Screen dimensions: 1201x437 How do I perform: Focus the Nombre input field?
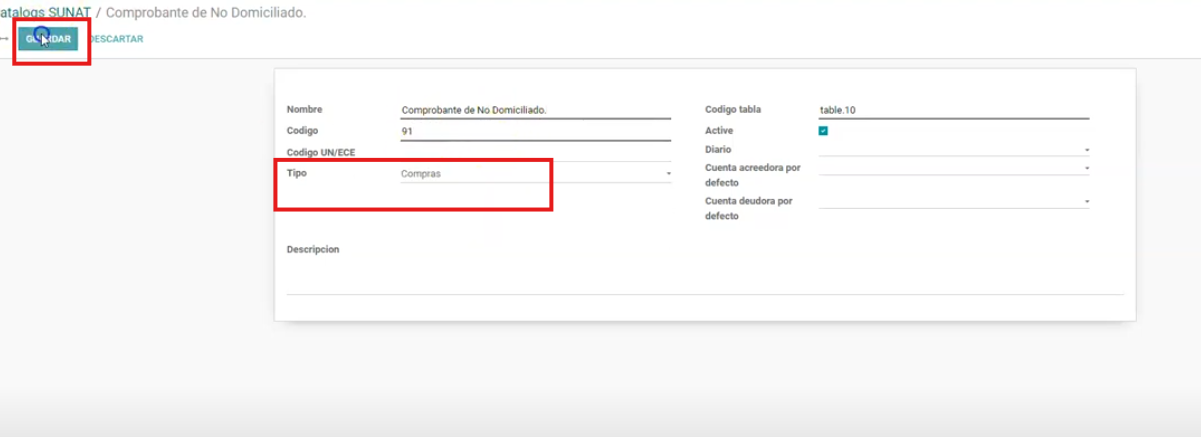(534, 110)
